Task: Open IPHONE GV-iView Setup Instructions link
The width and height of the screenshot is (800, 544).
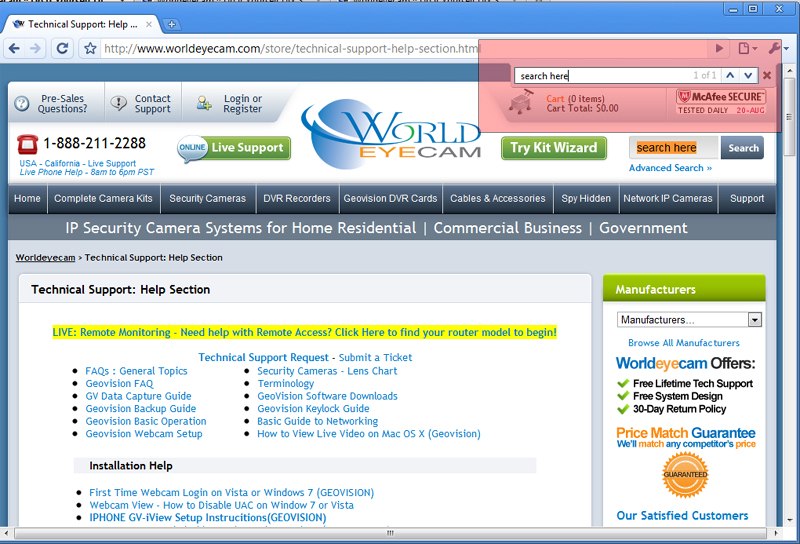Action: coord(208,517)
